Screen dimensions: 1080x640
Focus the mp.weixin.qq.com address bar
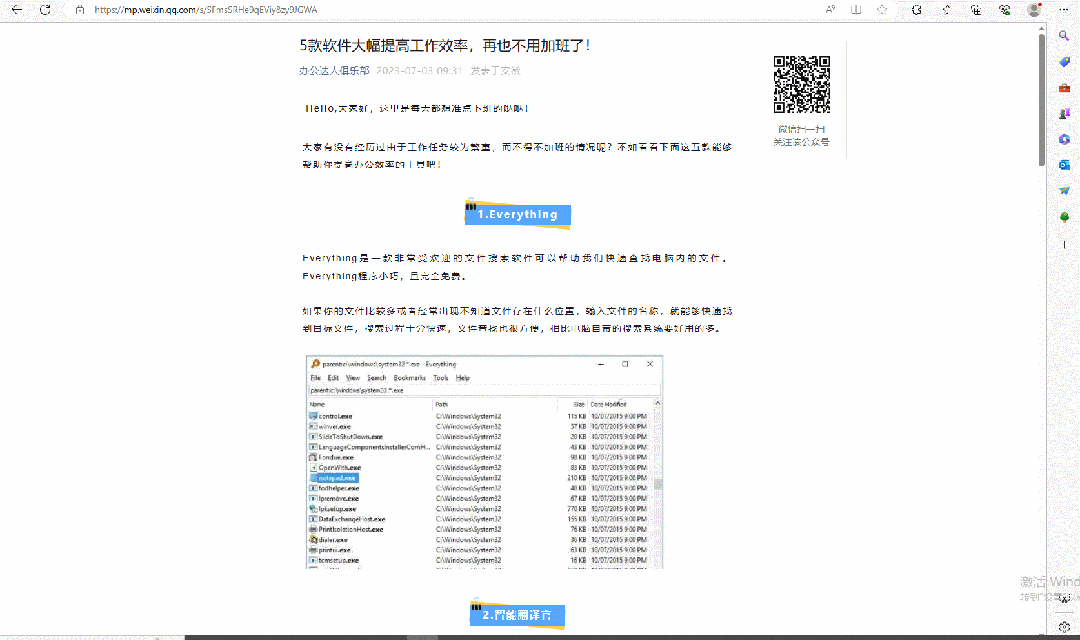coord(206,10)
